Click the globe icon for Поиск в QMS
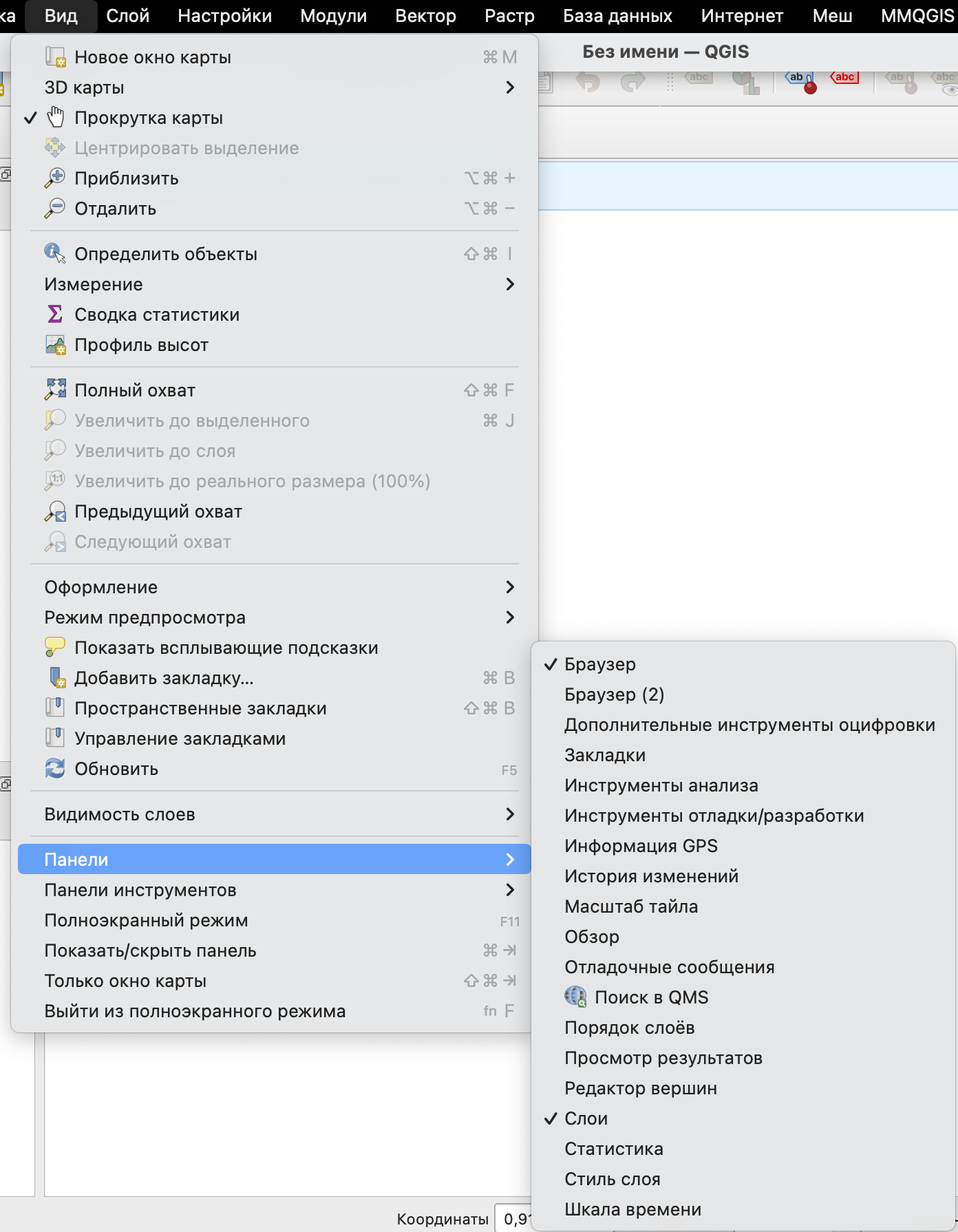Image resolution: width=958 pixels, height=1232 pixels. tap(575, 997)
